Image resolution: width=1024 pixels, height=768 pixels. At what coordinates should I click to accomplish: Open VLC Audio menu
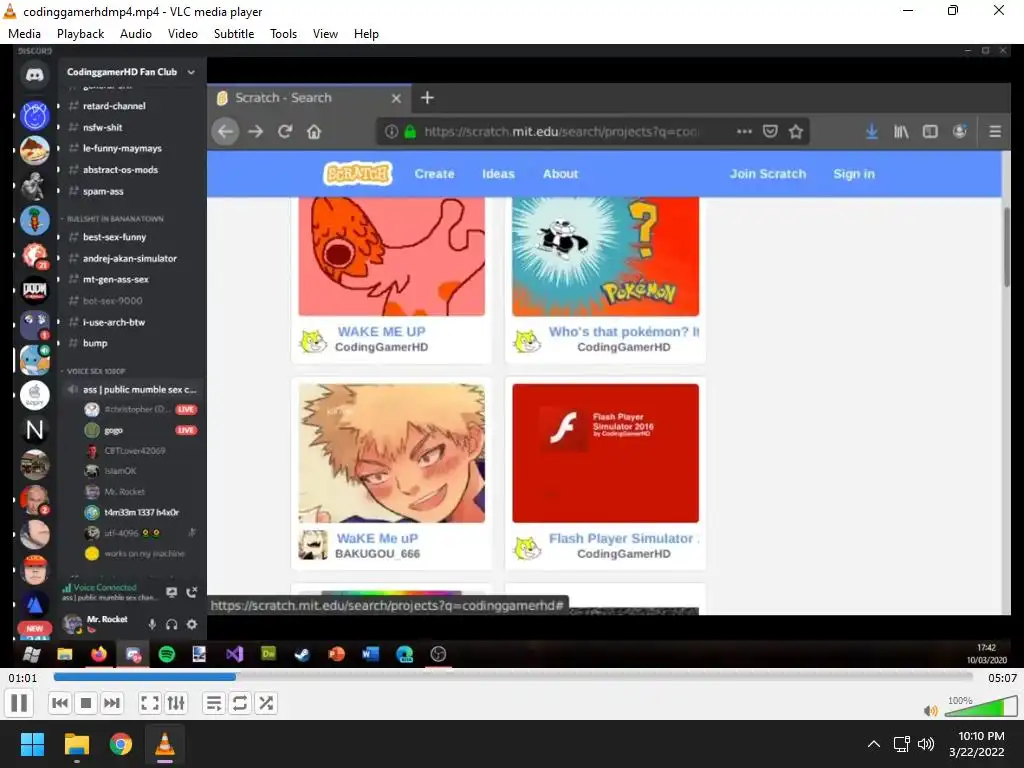(136, 34)
